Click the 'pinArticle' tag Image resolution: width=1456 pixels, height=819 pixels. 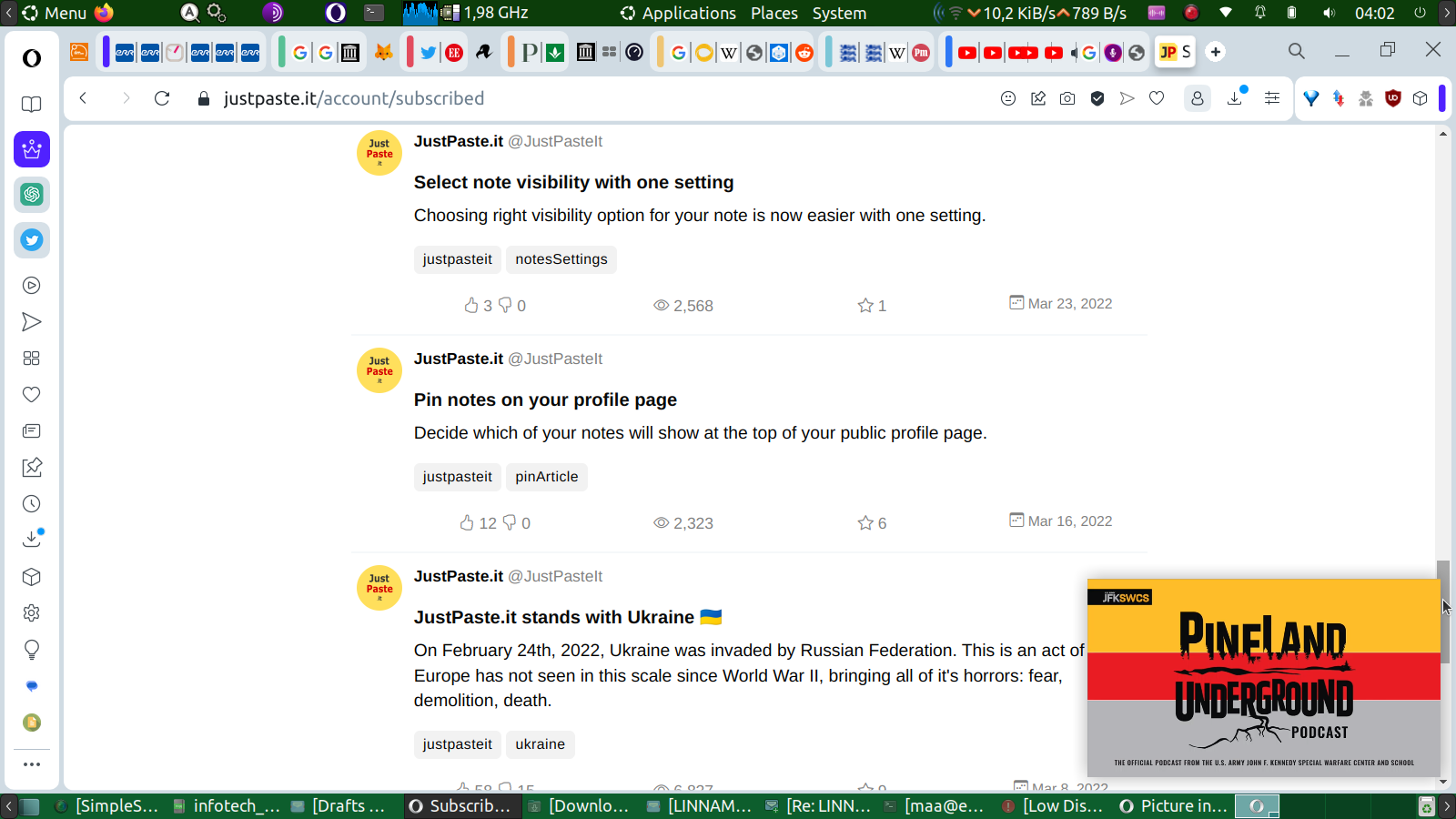tap(547, 477)
